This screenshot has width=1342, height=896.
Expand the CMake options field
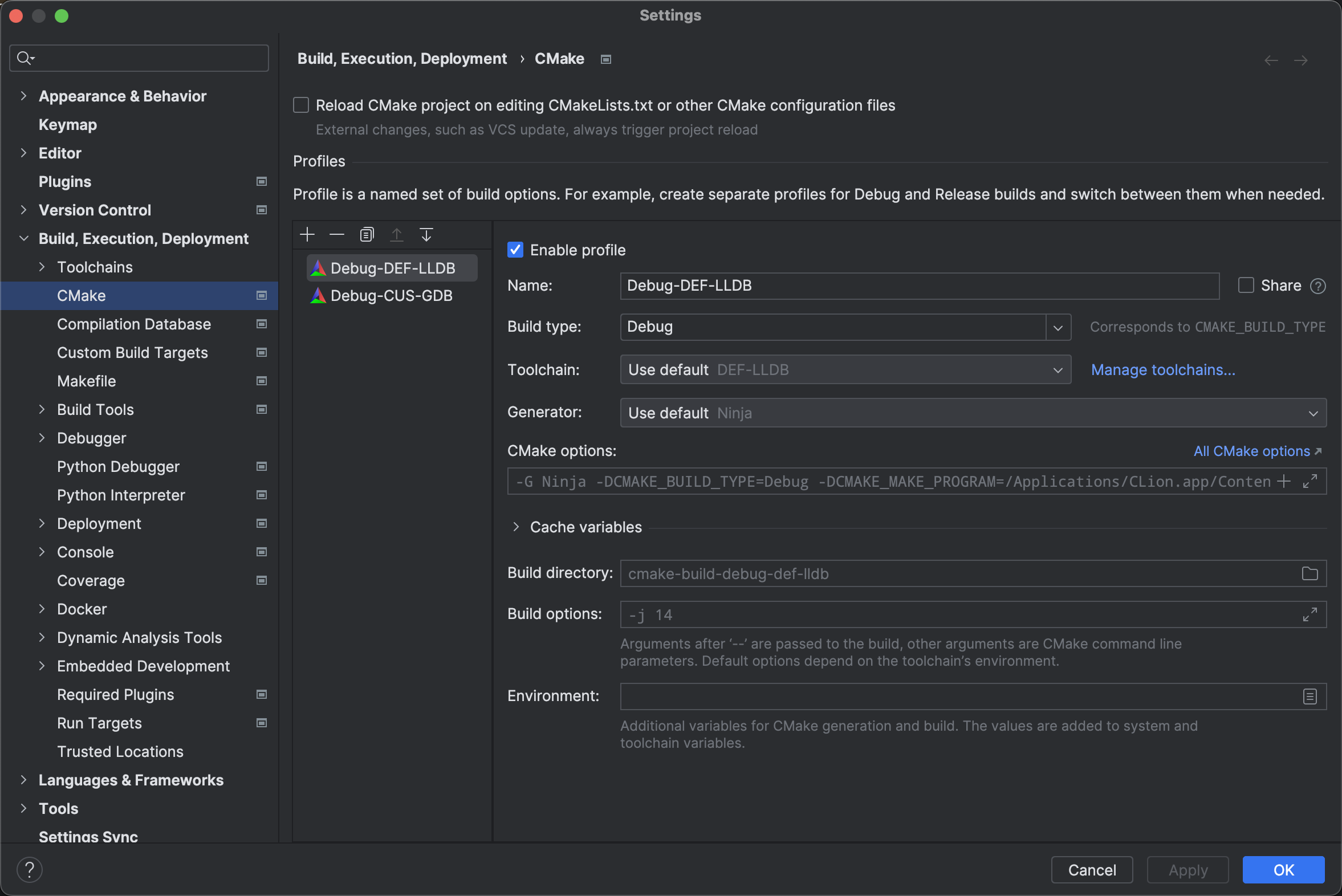click(x=1310, y=481)
